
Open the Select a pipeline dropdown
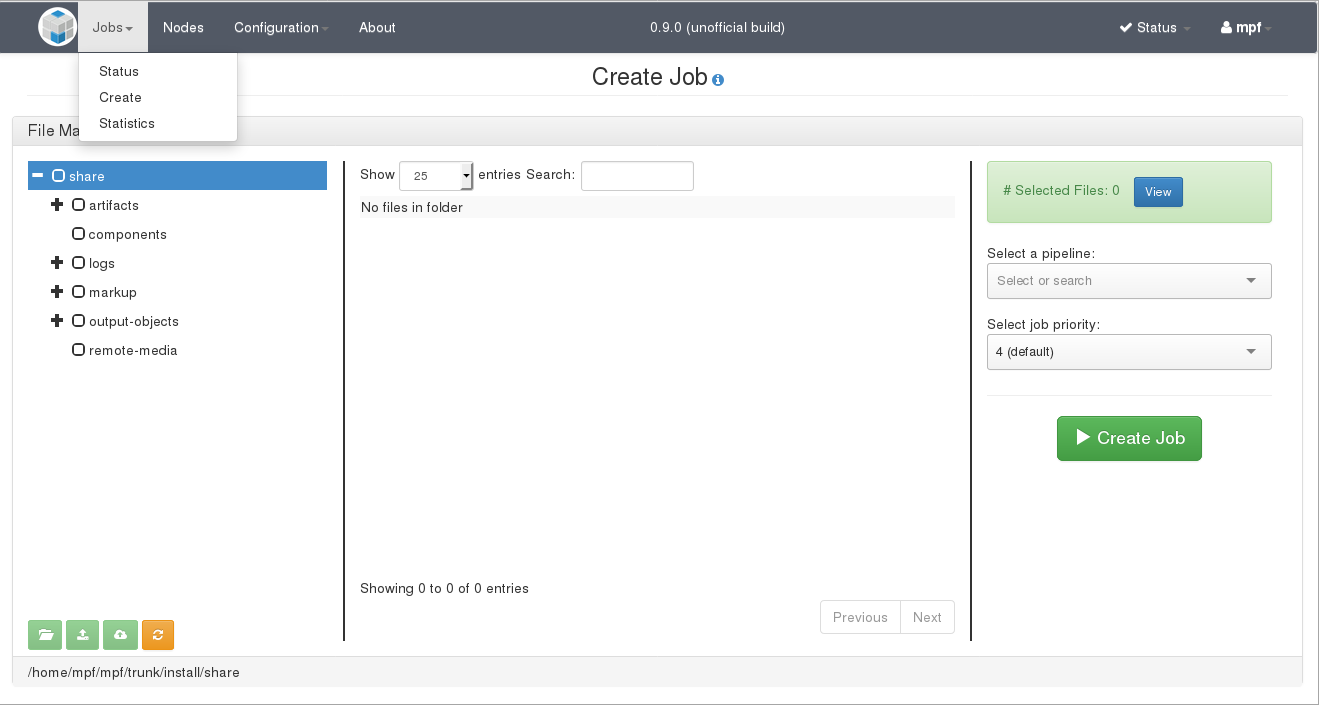click(x=1129, y=281)
